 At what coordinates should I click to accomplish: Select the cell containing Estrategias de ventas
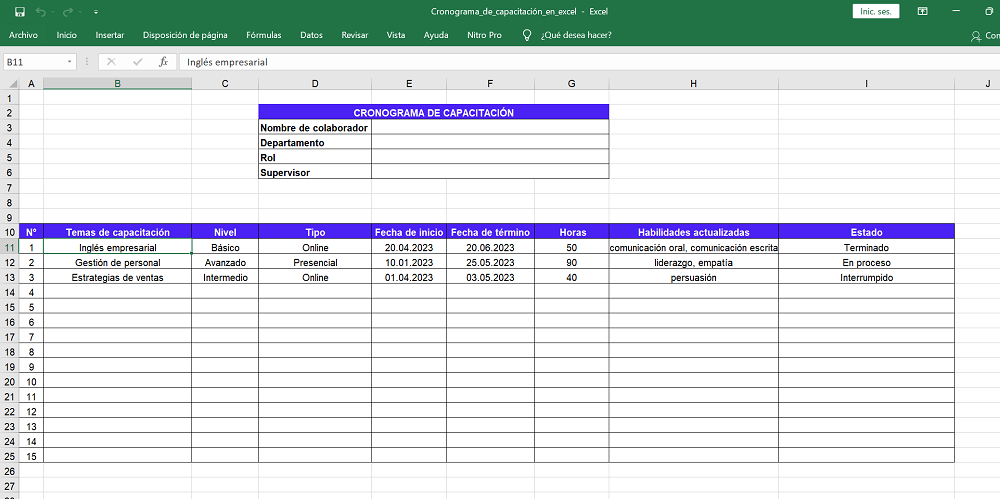click(117, 278)
